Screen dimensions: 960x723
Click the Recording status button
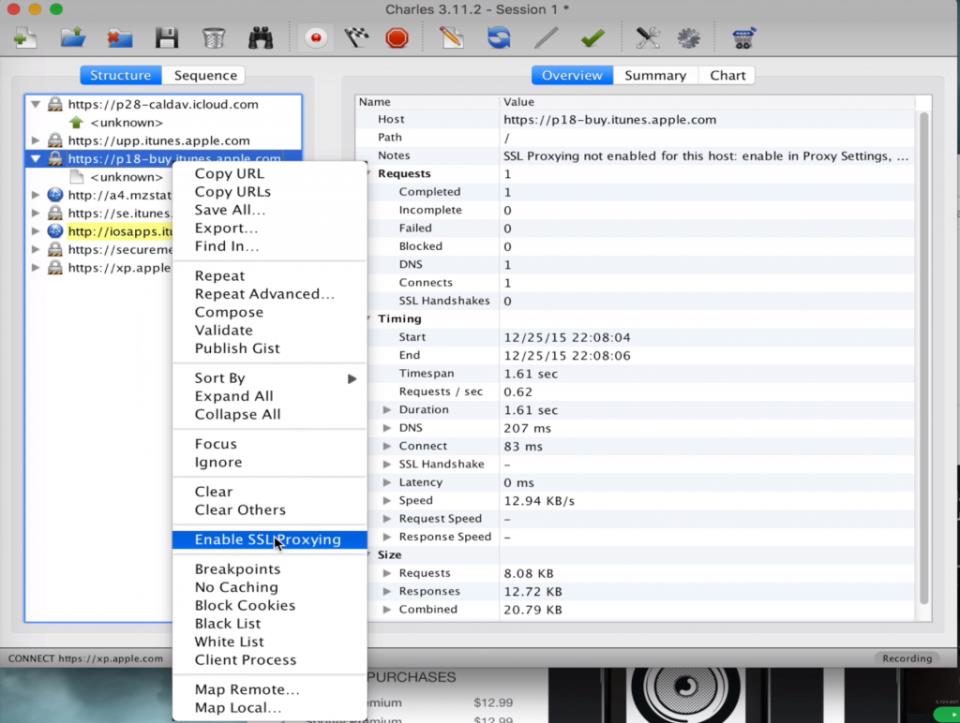tap(906, 658)
